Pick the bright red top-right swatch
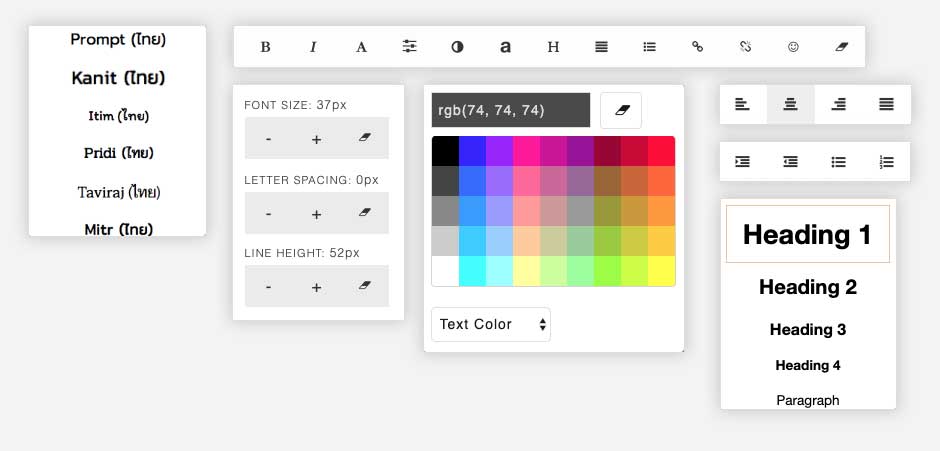This screenshot has width=940, height=451. (661, 151)
